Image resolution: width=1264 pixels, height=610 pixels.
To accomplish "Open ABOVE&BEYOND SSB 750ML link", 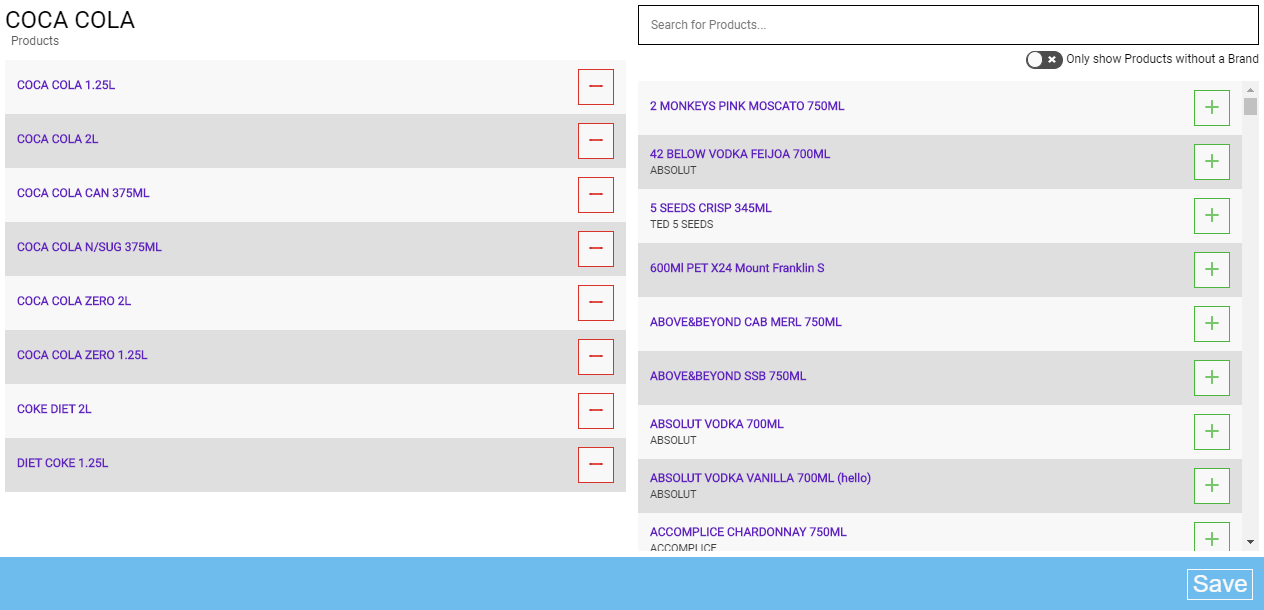I will [728, 376].
